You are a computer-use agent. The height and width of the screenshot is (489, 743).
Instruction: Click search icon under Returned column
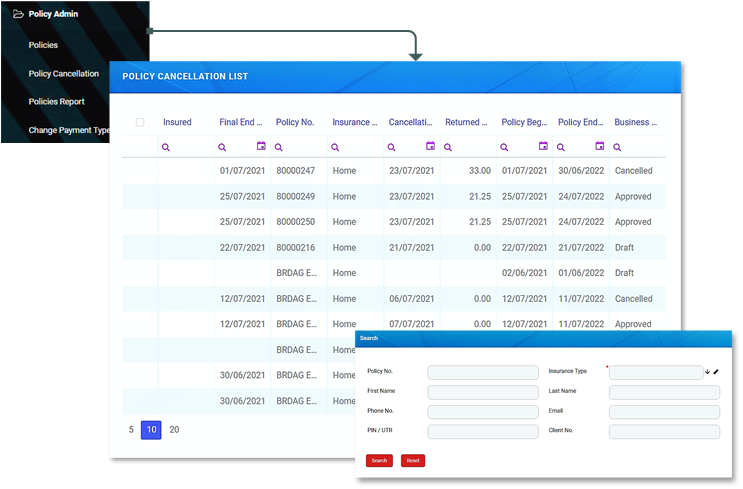[449, 147]
